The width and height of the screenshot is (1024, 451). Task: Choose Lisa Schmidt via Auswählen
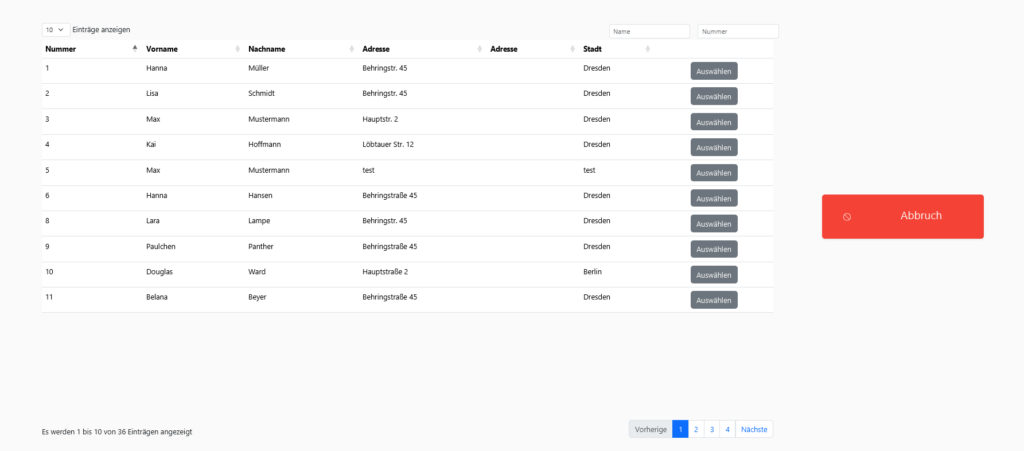(713, 96)
